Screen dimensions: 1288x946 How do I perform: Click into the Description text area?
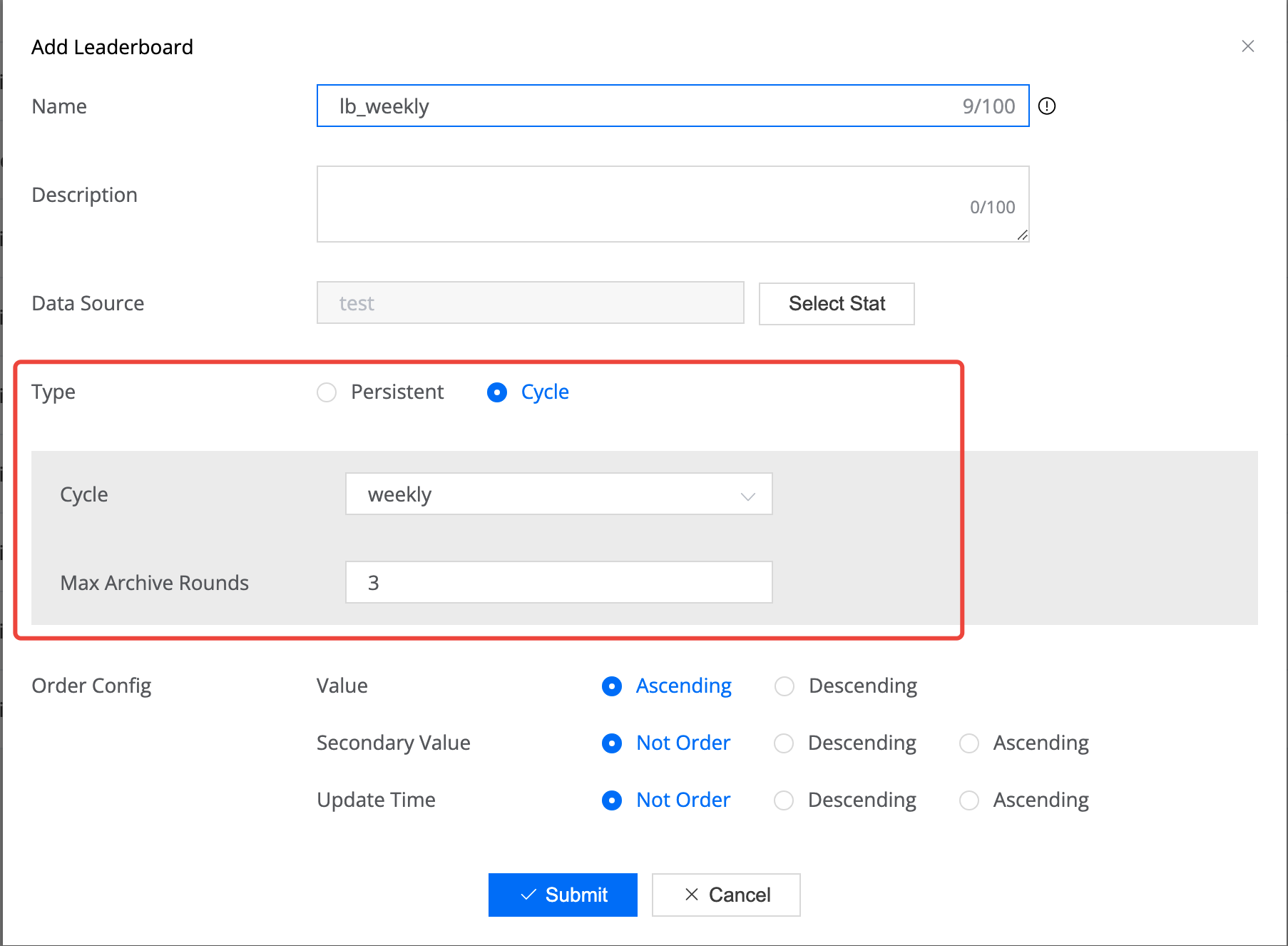click(x=673, y=204)
